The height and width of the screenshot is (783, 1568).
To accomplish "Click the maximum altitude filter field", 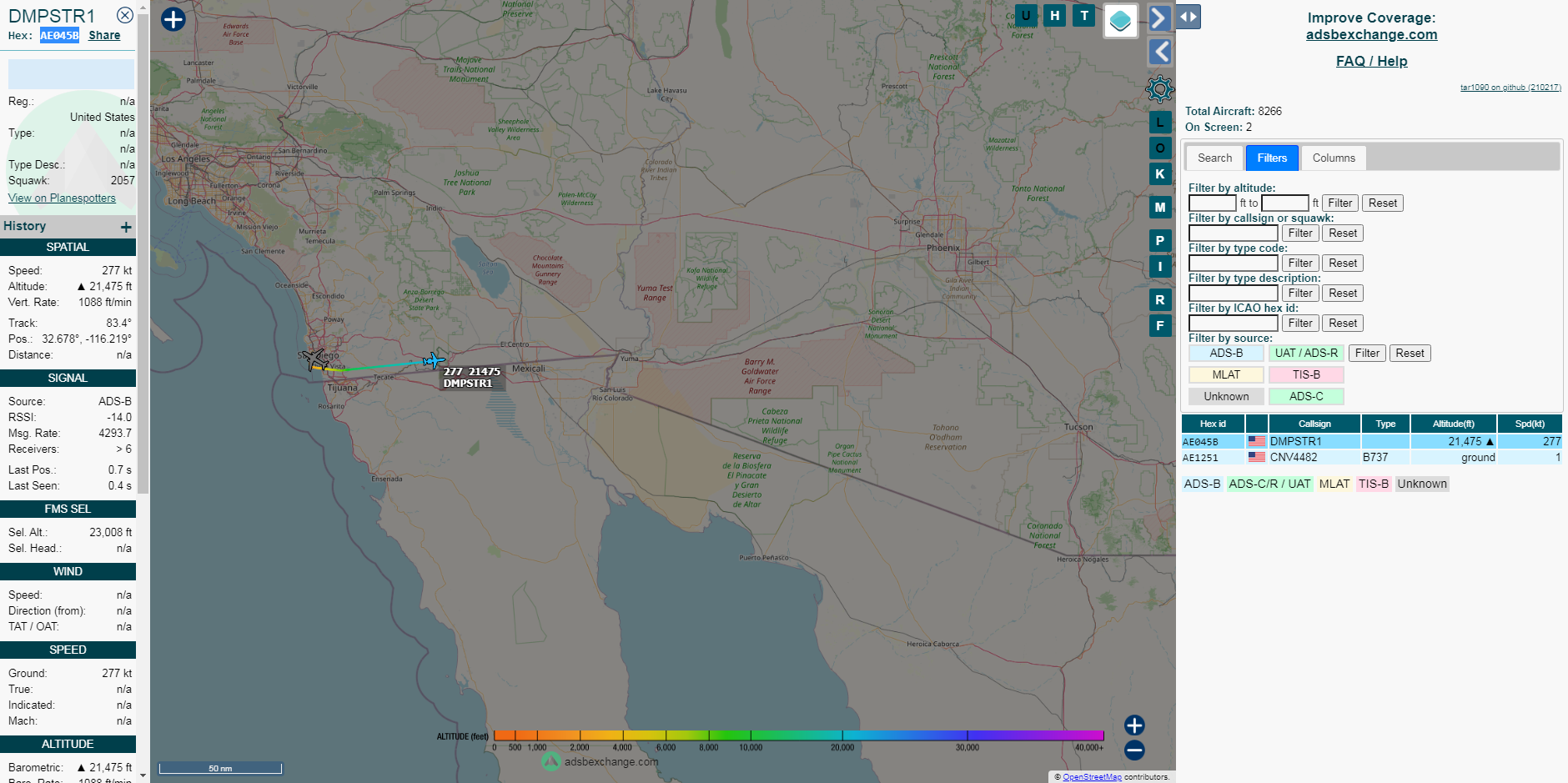I will pos(1284,203).
